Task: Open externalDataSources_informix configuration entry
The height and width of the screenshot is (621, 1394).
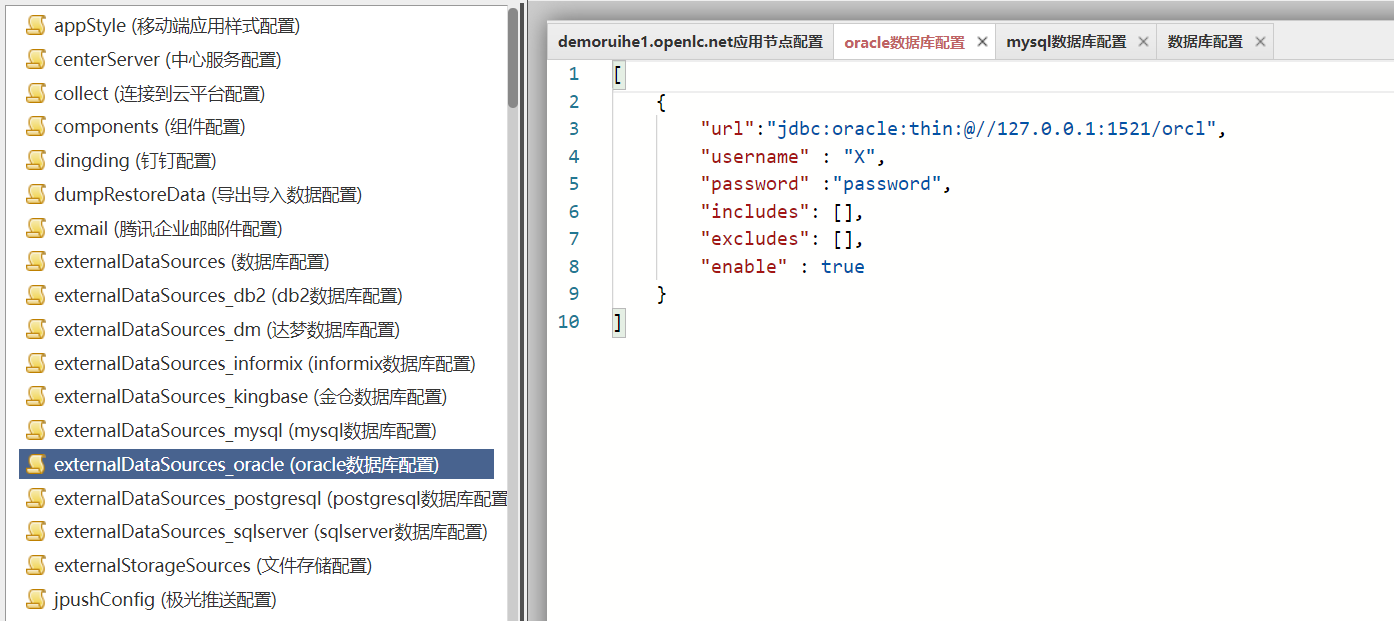Action: click(265, 364)
